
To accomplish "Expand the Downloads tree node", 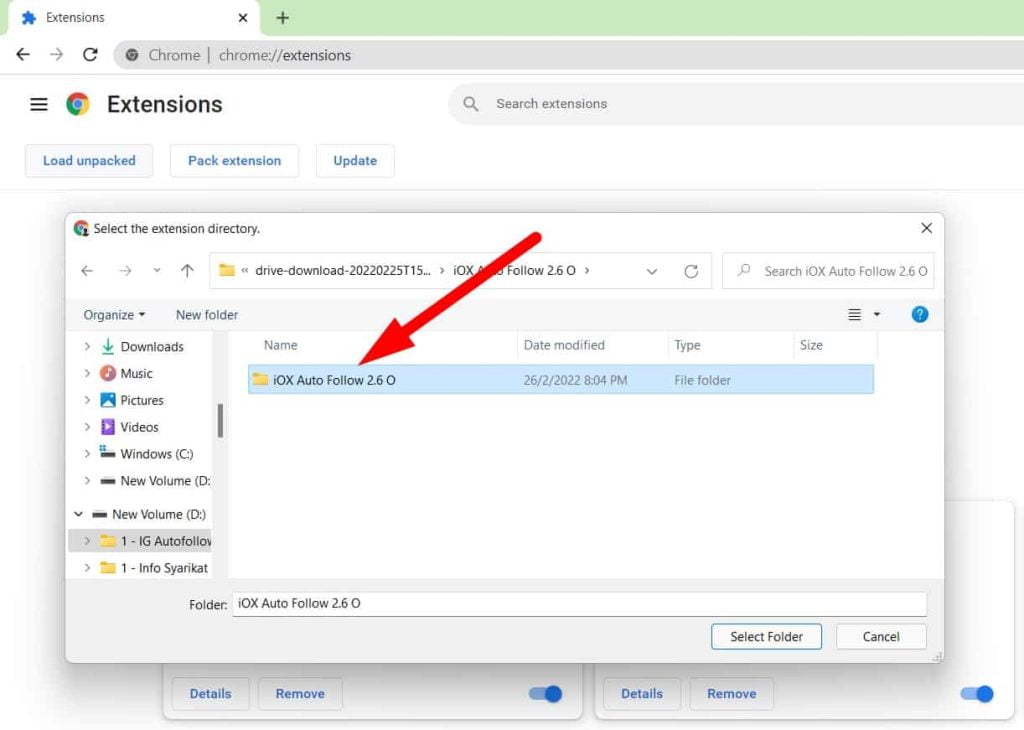I will tap(87, 347).
